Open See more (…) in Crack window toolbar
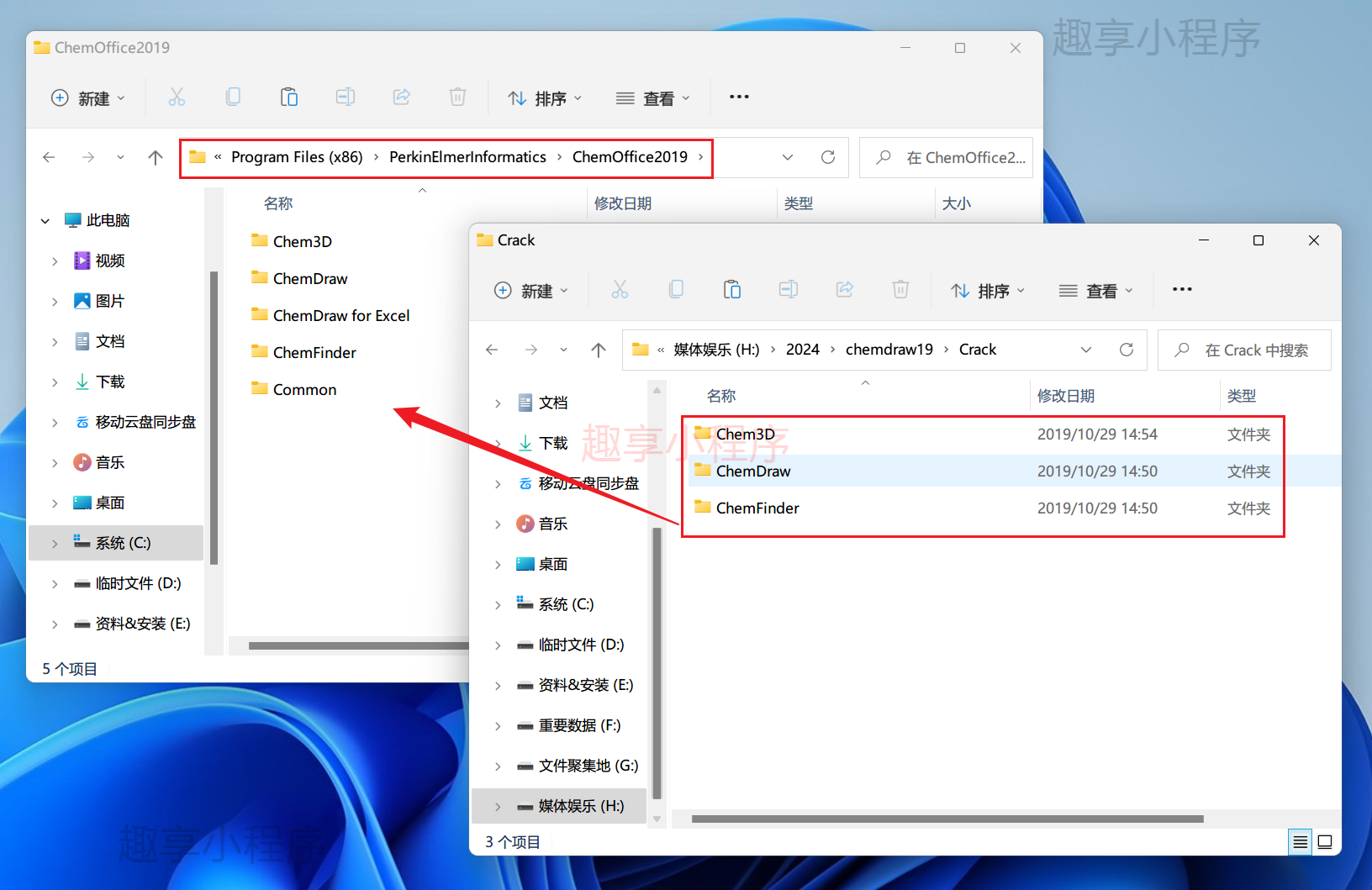Image resolution: width=1372 pixels, height=890 pixels. pyautogui.click(x=1182, y=290)
